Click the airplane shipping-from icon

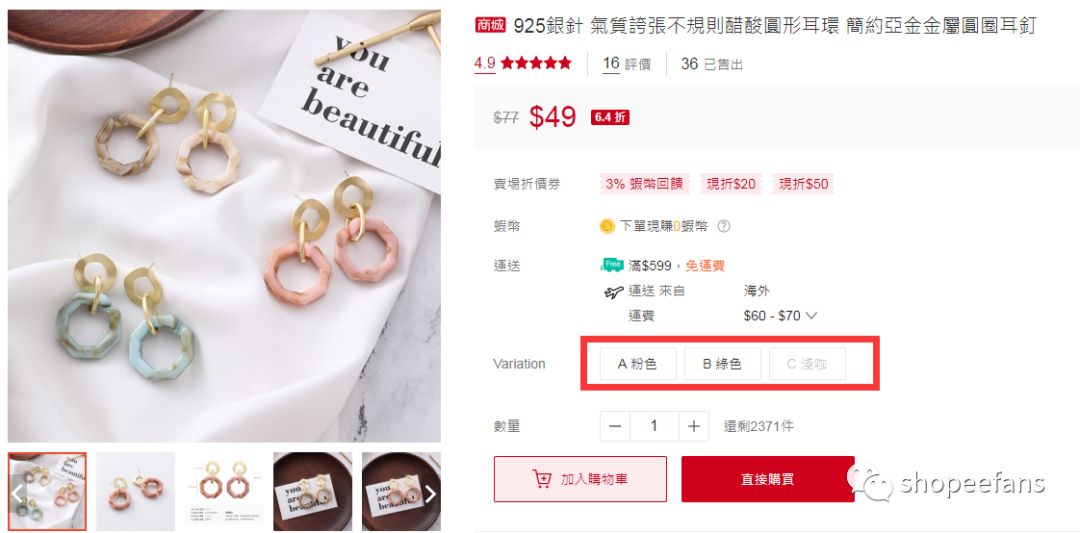point(613,292)
